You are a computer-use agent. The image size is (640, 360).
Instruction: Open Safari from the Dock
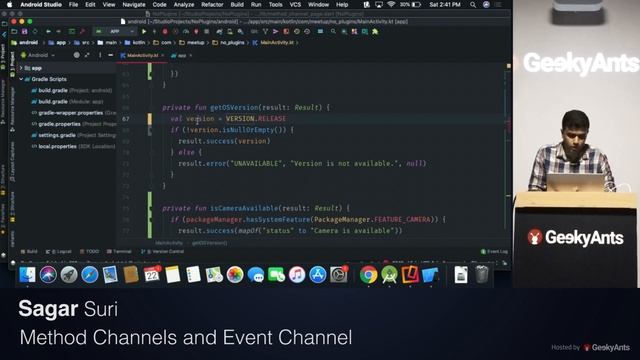tap(89, 275)
